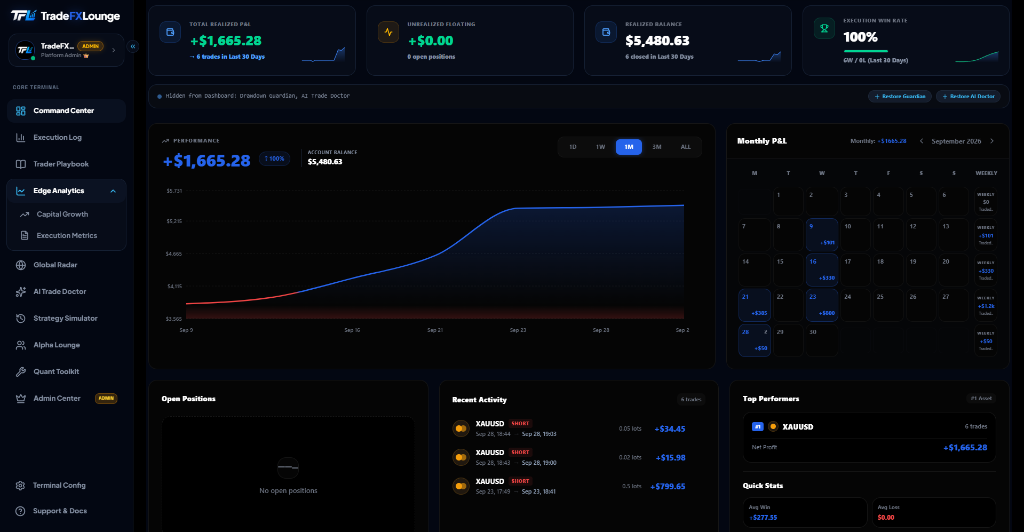Screen dimensions: 1024x532
Task: Open Quant Toolkit from sidebar
Action: point(66,372)
